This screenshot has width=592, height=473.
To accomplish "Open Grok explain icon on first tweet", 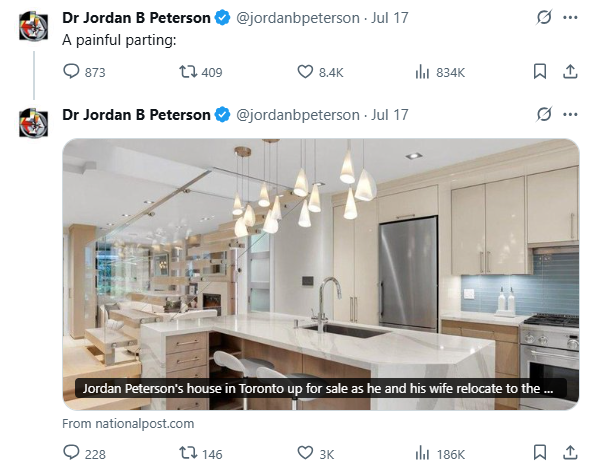I will (x=544, y=17).
